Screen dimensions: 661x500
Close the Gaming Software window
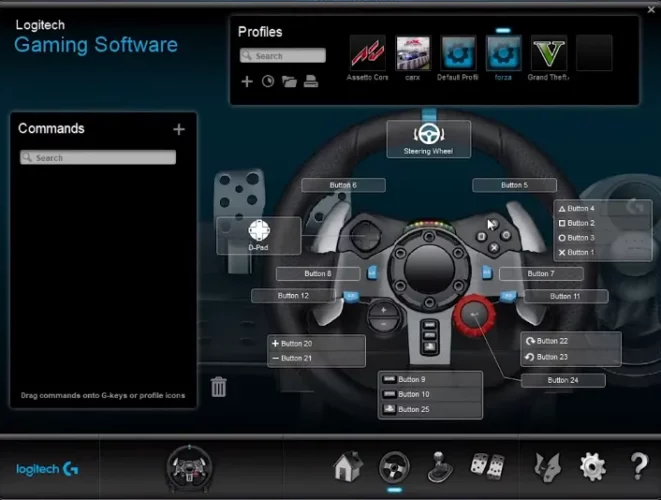651,9
